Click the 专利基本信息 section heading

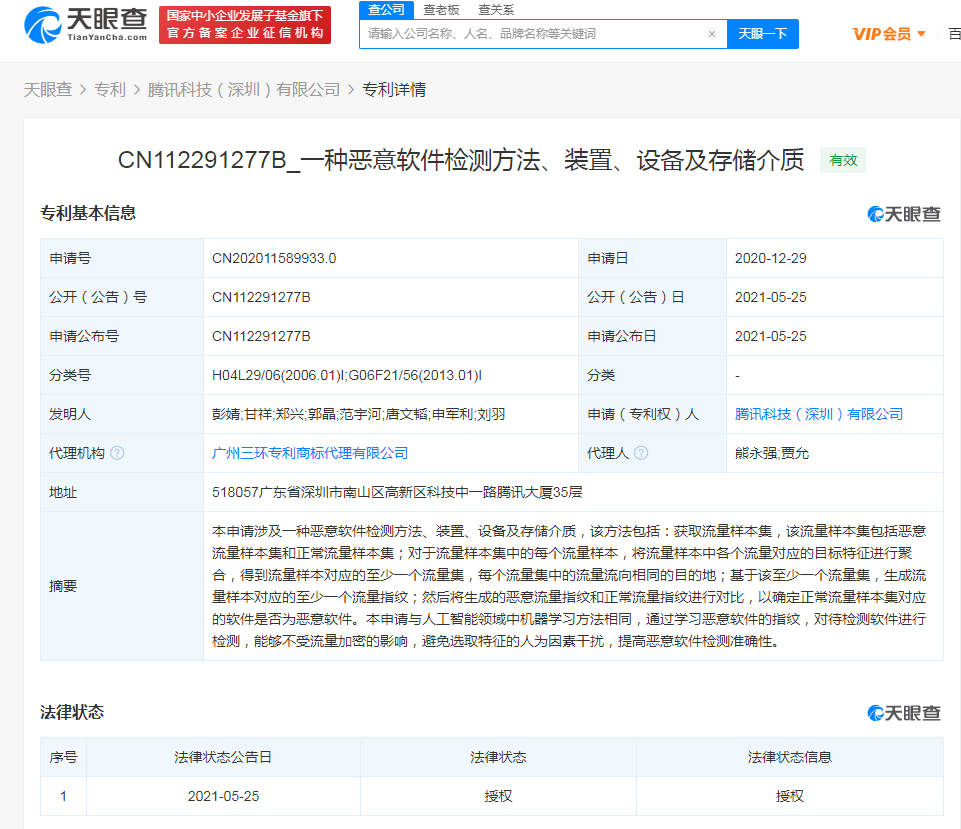pyautogui.click(x=88, y=213)
